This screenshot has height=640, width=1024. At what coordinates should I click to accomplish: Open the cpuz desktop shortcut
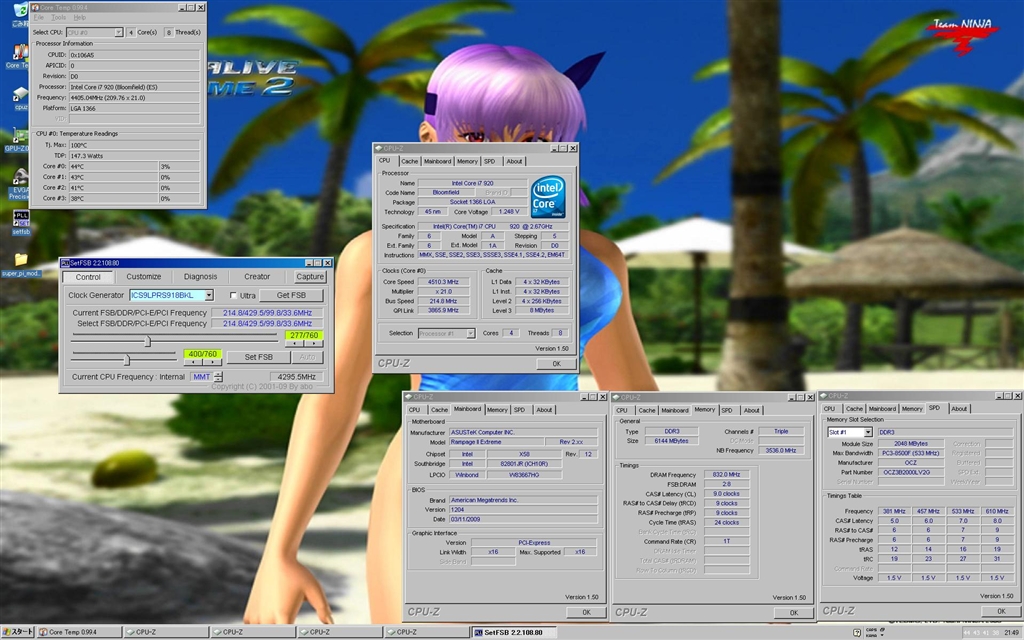click(x=20, y=98)
